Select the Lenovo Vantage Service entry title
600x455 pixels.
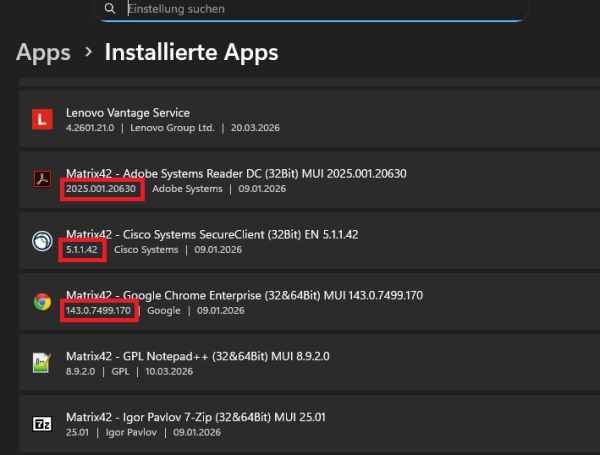click(x=128, y=113)
